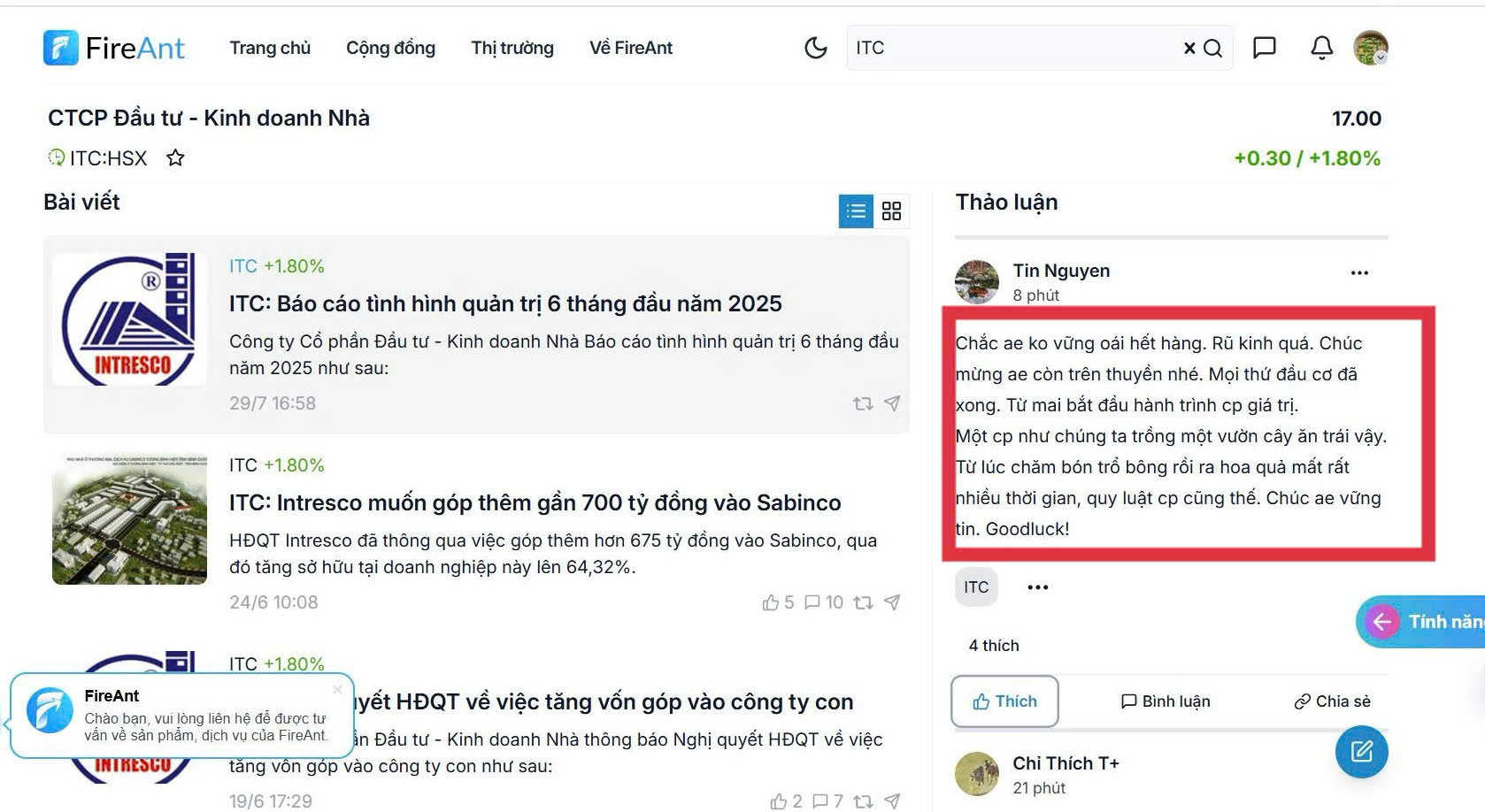Click the clock icon beside ITC:HSX
The height and width of the screenshot is (812, 1485).
click(57, 157)
